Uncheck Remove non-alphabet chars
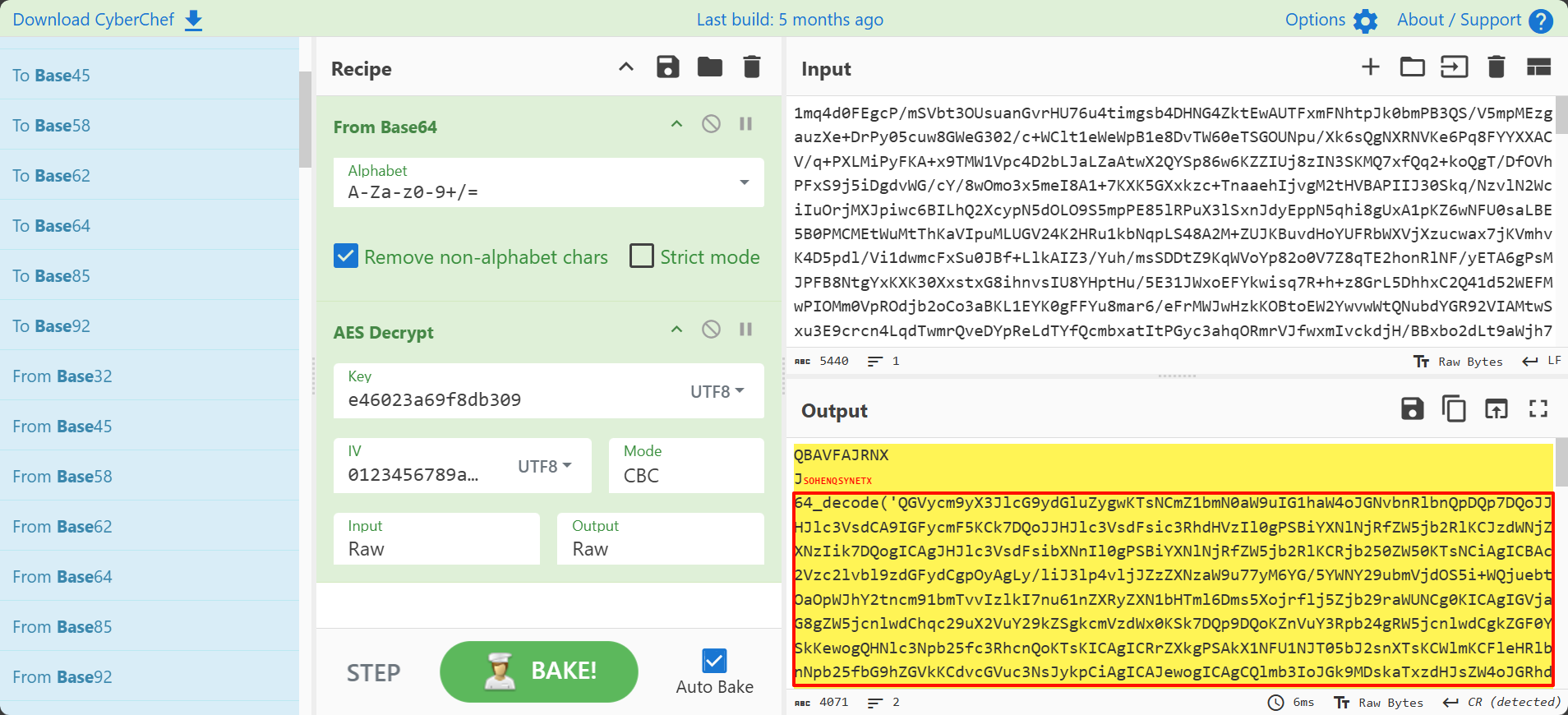 pyautogui.click(x=346, y=256)
